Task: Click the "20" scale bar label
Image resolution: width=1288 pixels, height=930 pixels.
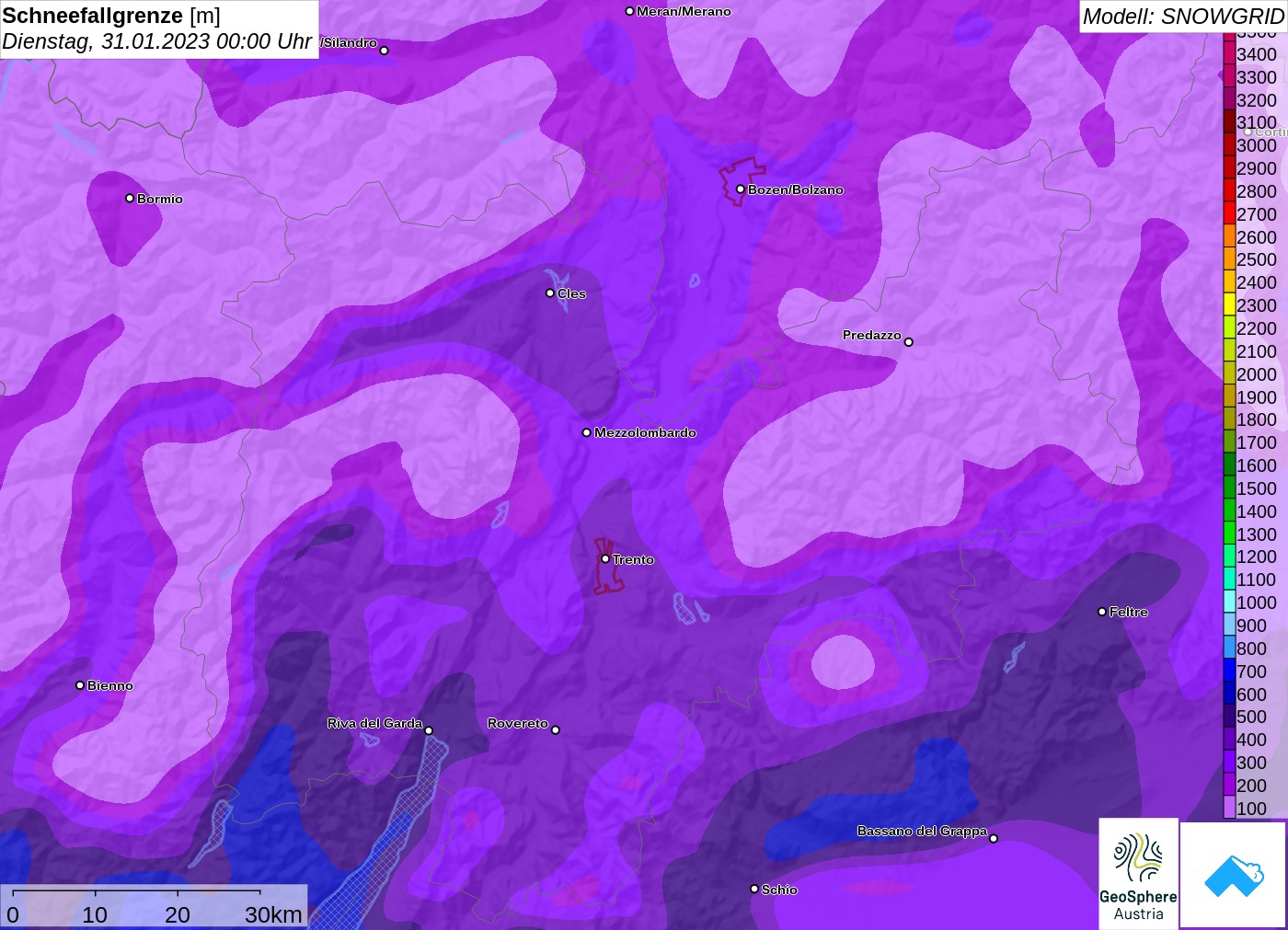Action: (x=178, y=915)
